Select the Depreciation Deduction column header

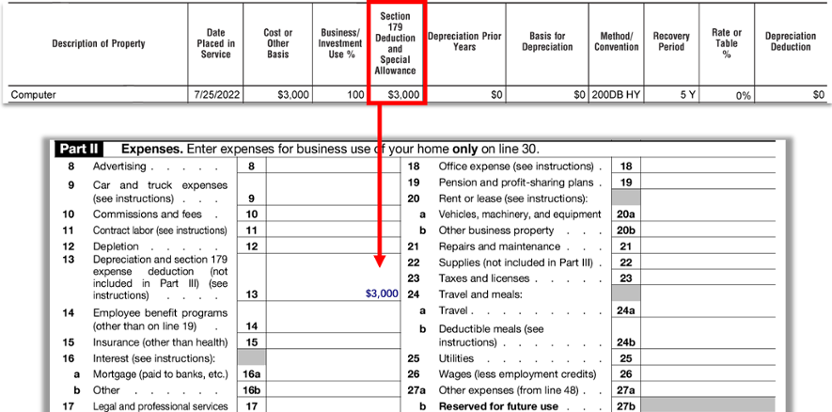click(790, 42)
